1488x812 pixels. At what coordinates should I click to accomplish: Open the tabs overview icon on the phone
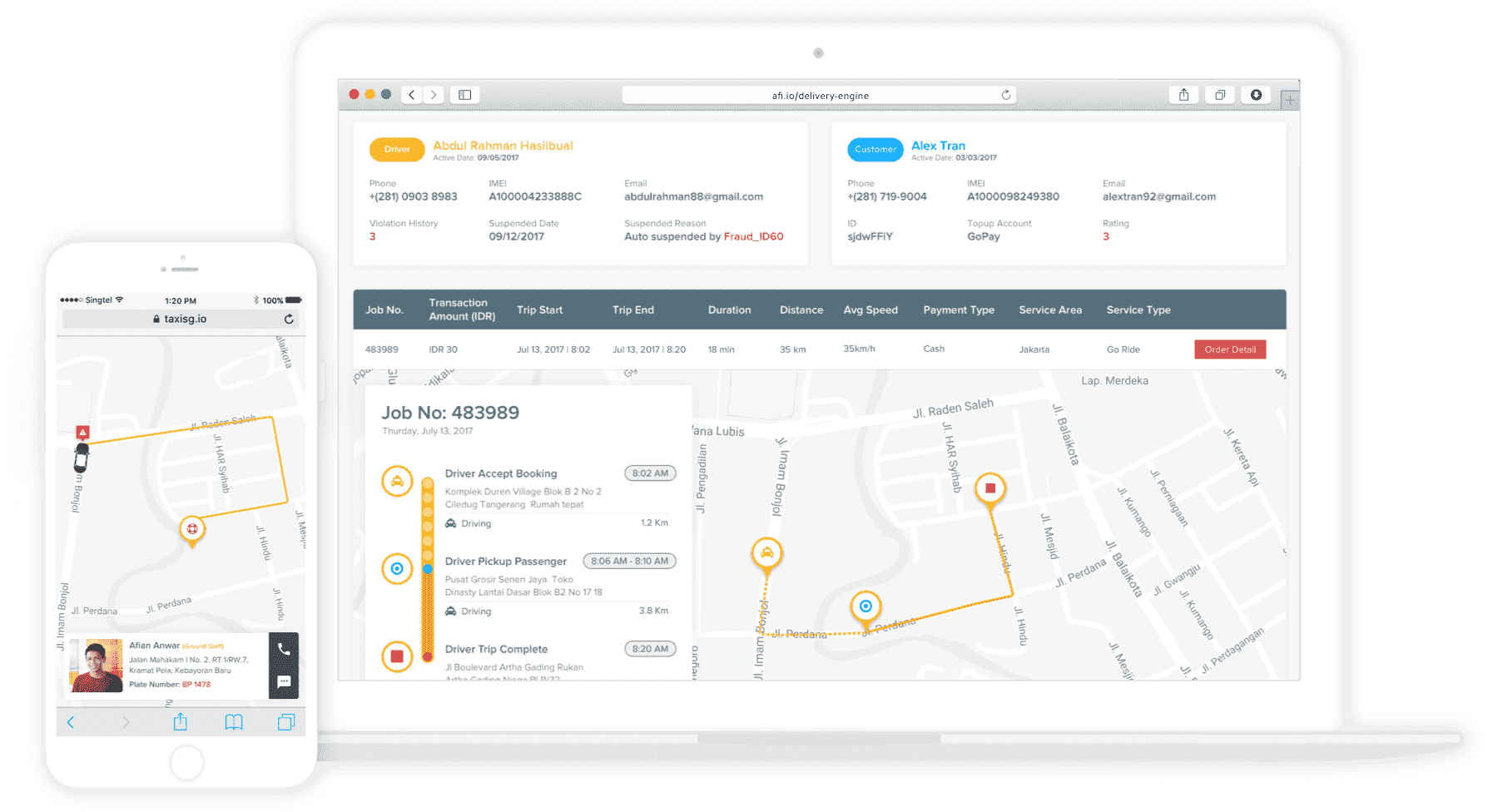pos(285,721)
